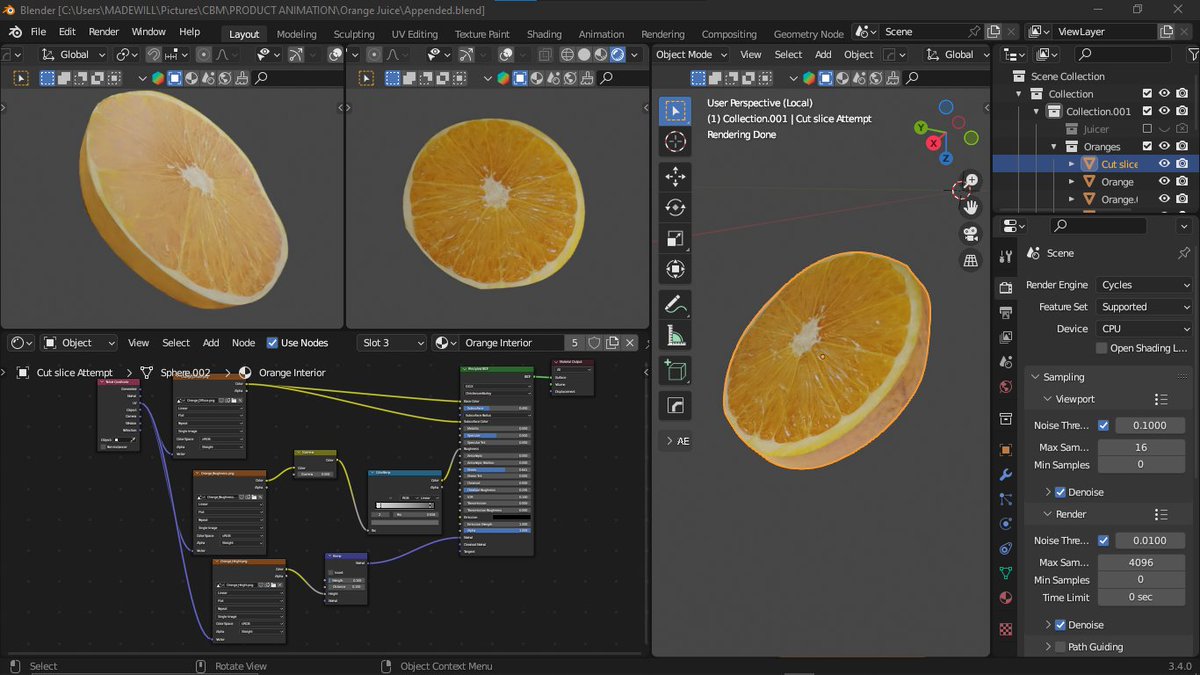
Task: Click the Fake User shield icon for material
Action: [594, 343]
